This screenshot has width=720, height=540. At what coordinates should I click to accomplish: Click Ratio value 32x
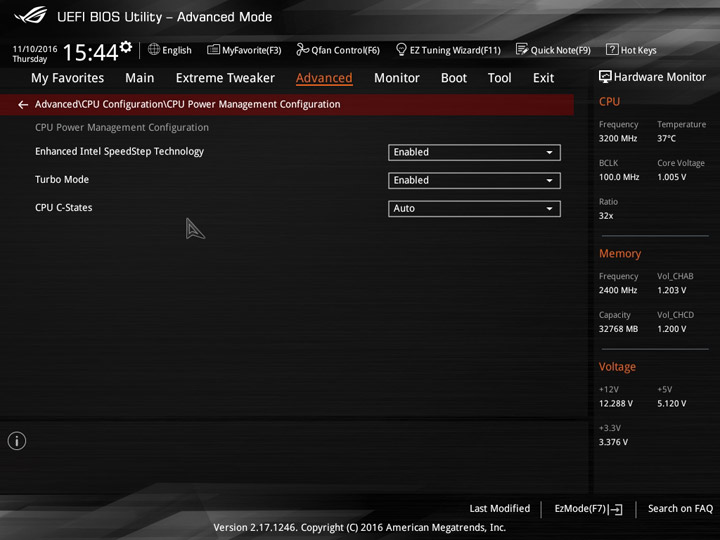(x=606, y=215)
